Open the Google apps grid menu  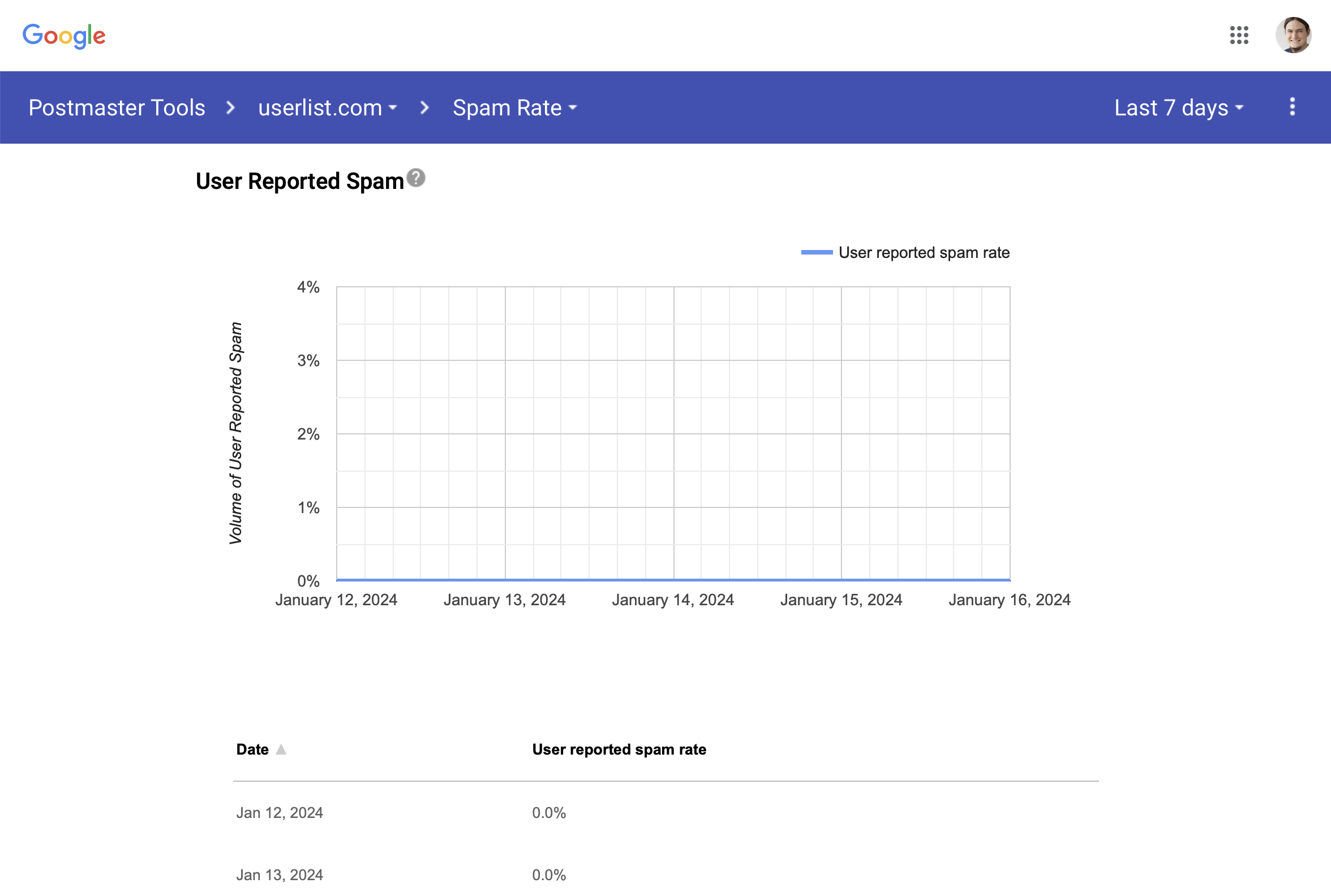click(x=1239, y=36)
